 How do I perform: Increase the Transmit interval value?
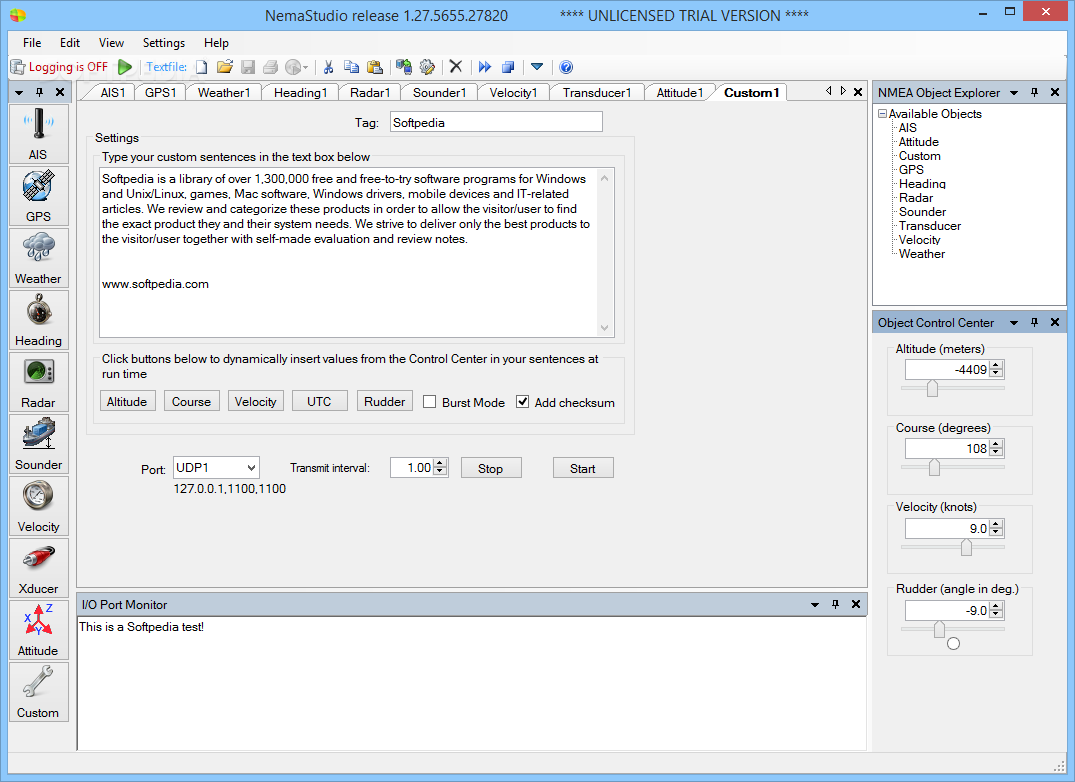coord(440,463)
